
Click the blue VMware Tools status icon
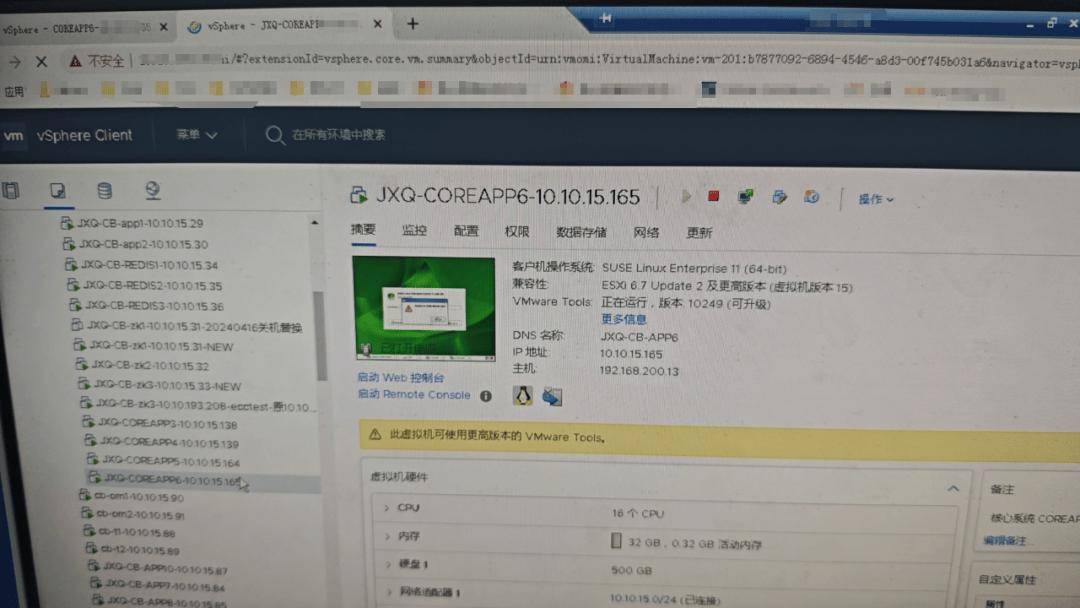click(552, 396)
